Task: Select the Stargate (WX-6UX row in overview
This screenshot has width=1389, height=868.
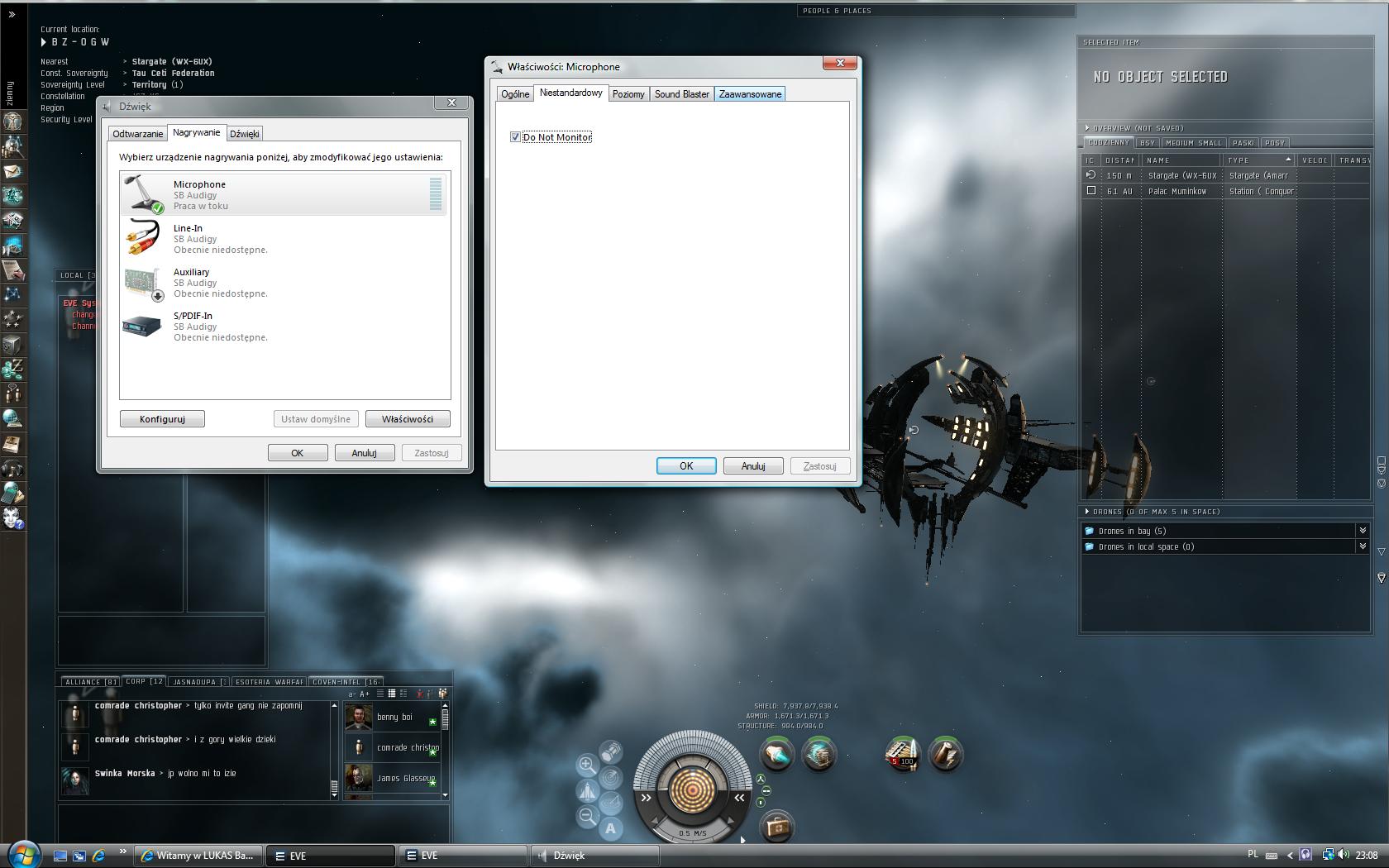Action: tap(1225, 175)
